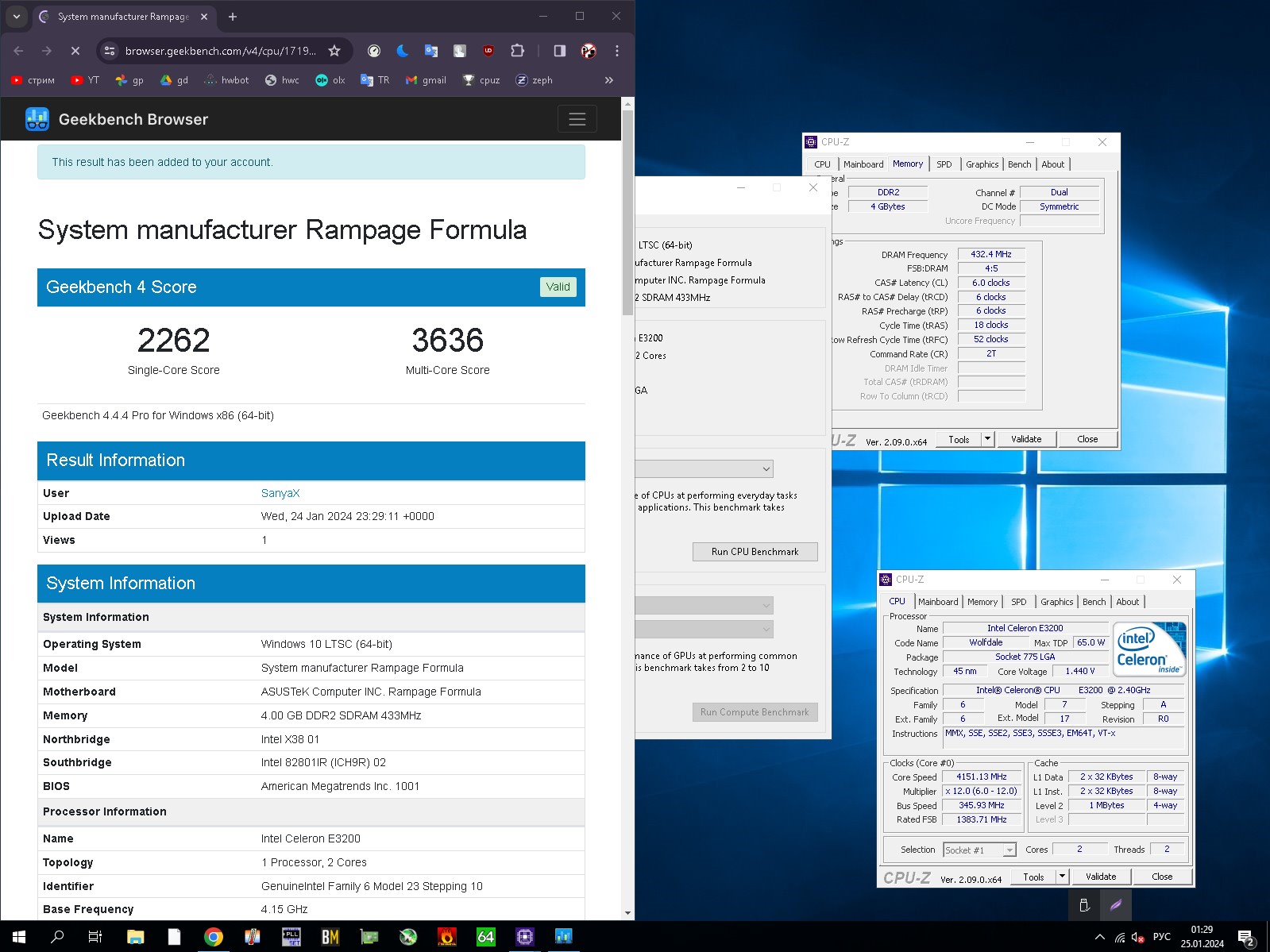Click Close in the lower CPU-Z CPU window
The height and width of the screenshot is (952, 1270).
pyautogui.click(x=1162, y=877)
